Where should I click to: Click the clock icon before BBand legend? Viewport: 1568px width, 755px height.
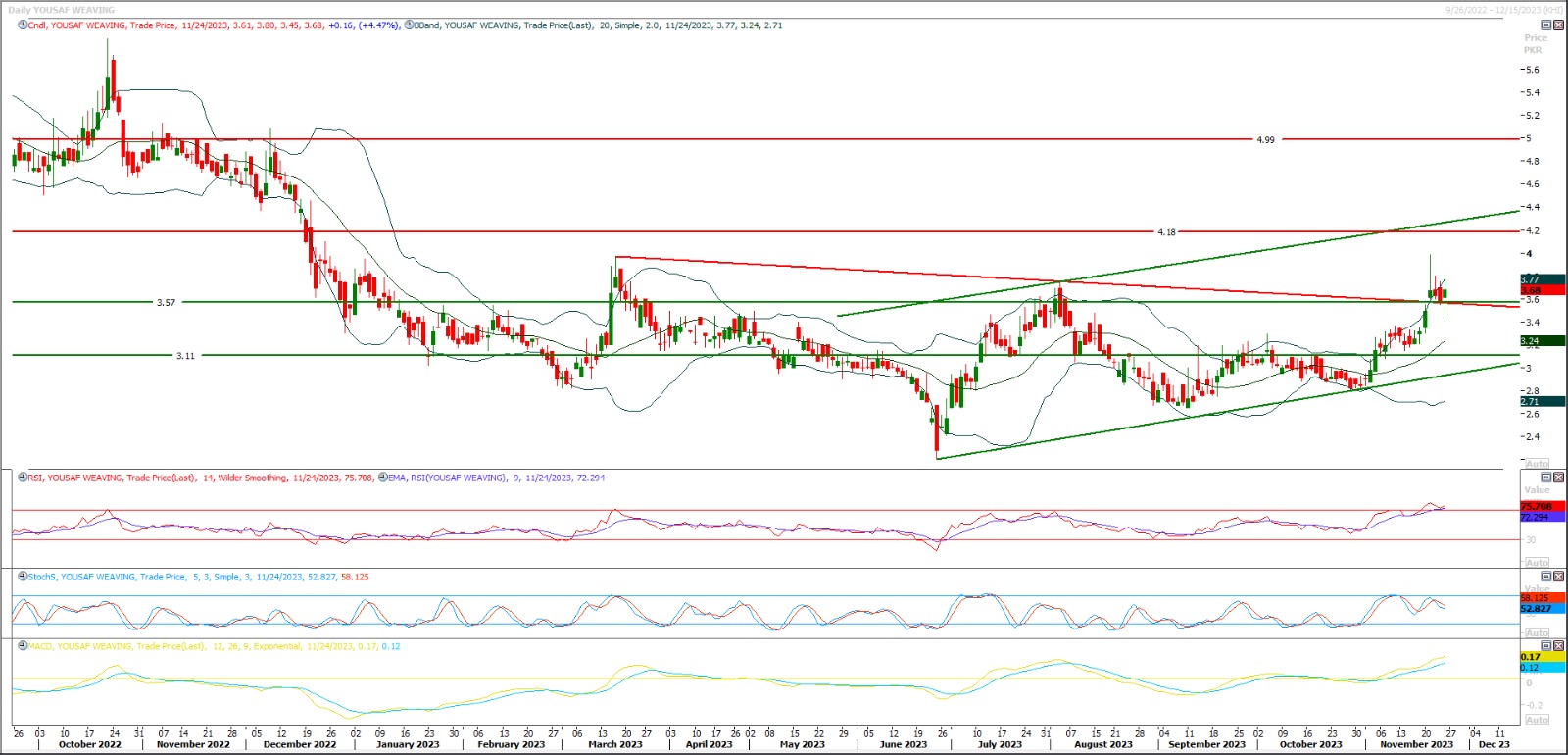pos(409,25)
